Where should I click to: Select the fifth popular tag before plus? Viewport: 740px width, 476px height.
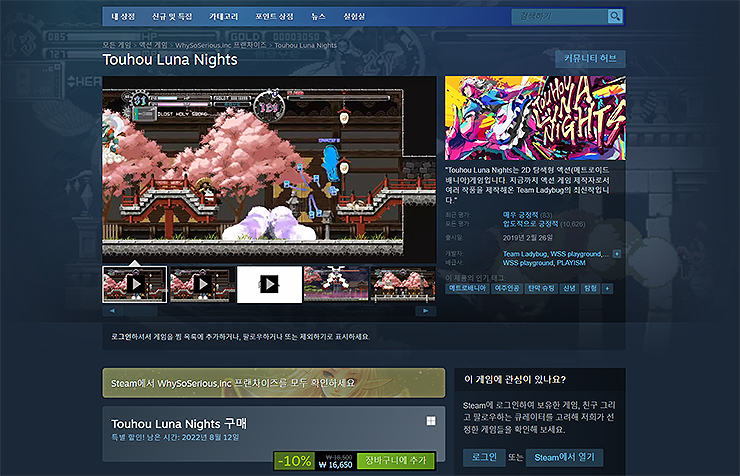(x=590, y=288)
